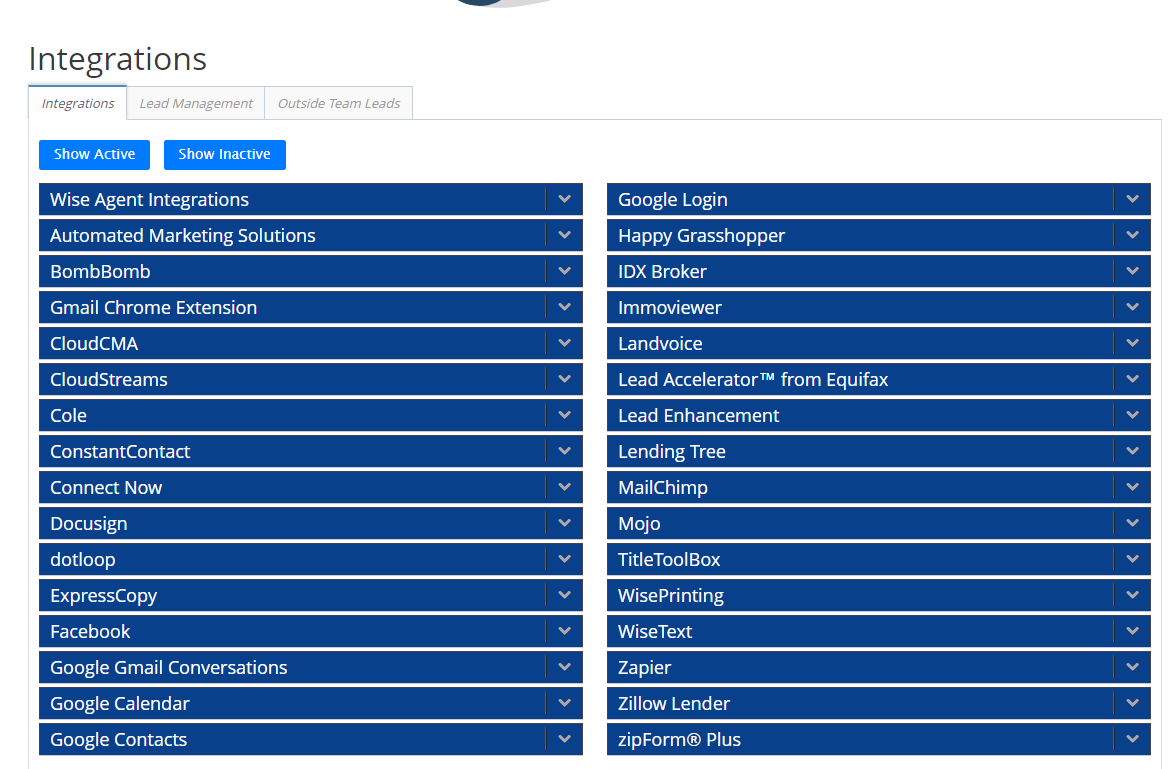Expand the Docusign chevron
Image resolution: width=1168 pixels, height=769 pixels.
(565, 523)
